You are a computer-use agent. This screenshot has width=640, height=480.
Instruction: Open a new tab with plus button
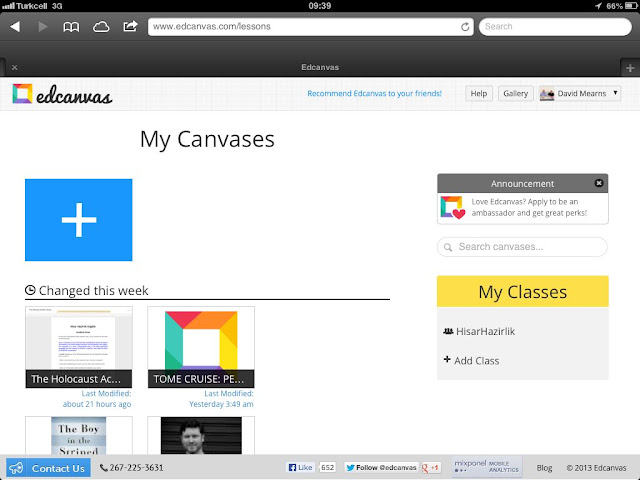tap(630, 68)
